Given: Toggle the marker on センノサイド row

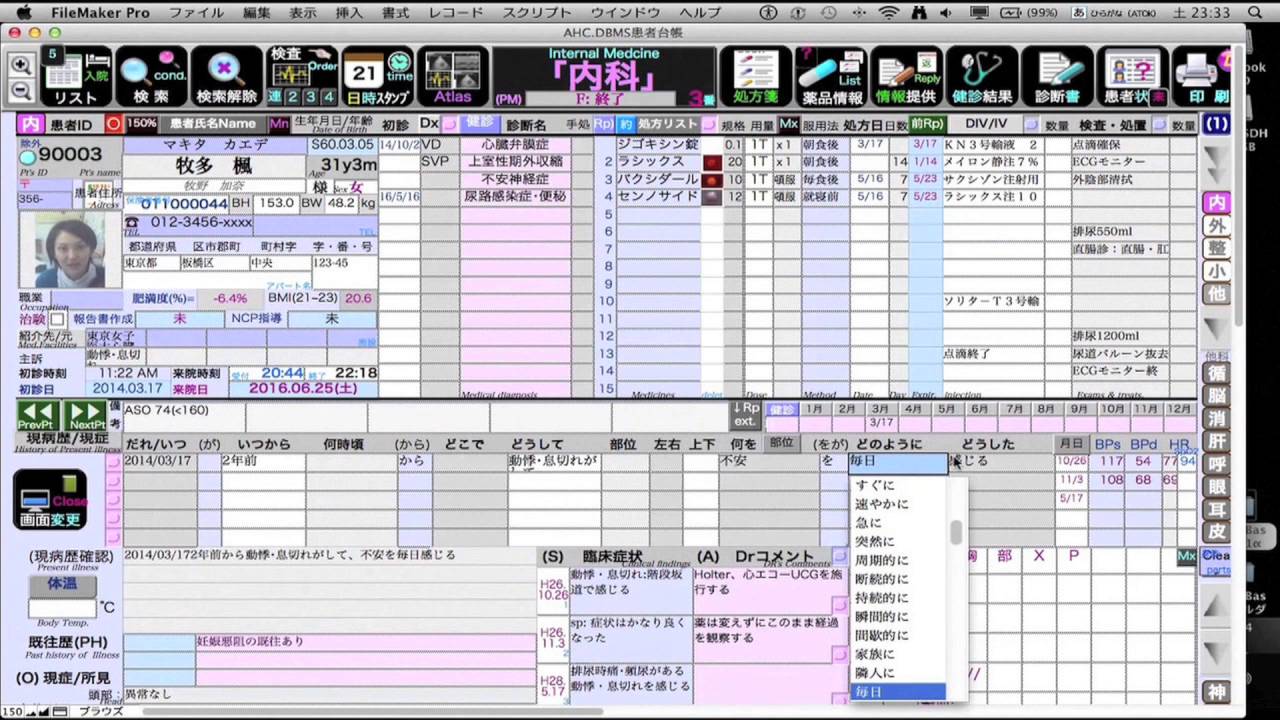Looking at the screenshot, I should (712, 198).
